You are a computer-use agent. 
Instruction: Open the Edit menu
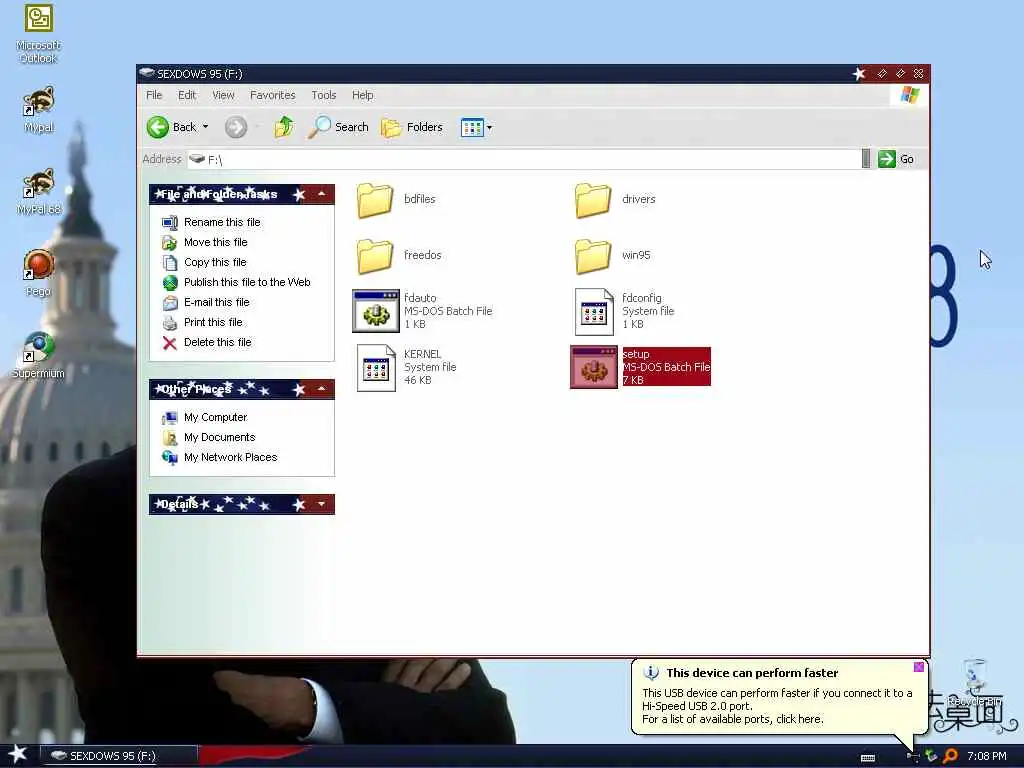pyautogui.click(x=187, y=95)
